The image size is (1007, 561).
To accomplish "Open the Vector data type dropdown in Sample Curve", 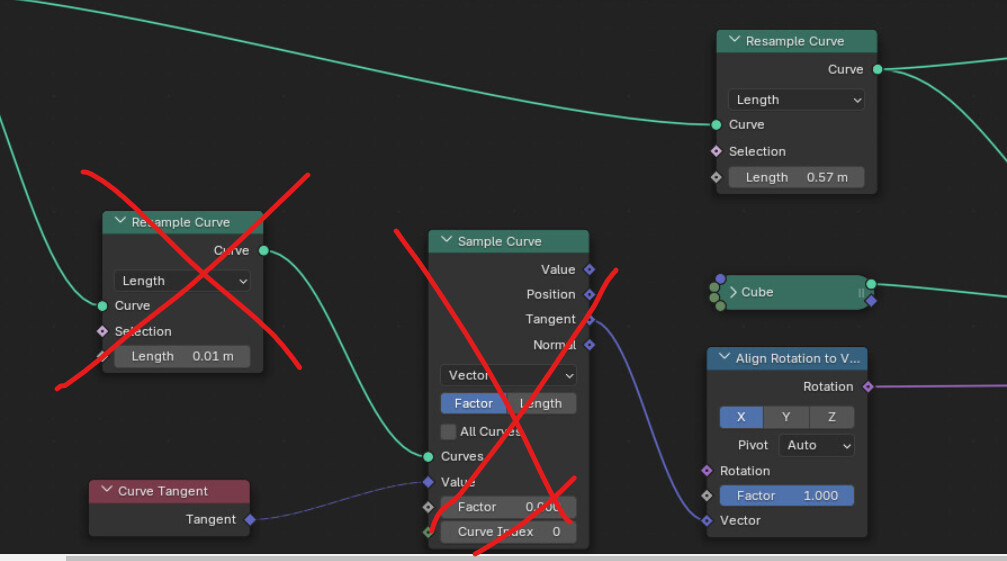I will (x=508, y=375).
